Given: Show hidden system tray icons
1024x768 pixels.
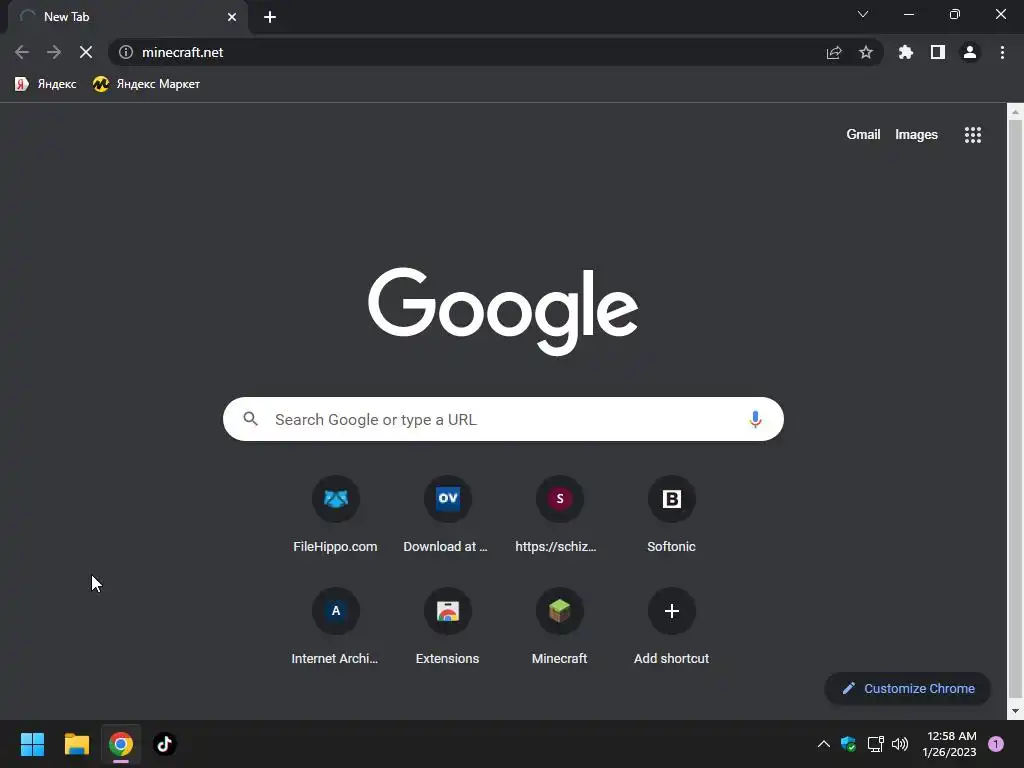Looking at the screenshot, I should [824, 744].
